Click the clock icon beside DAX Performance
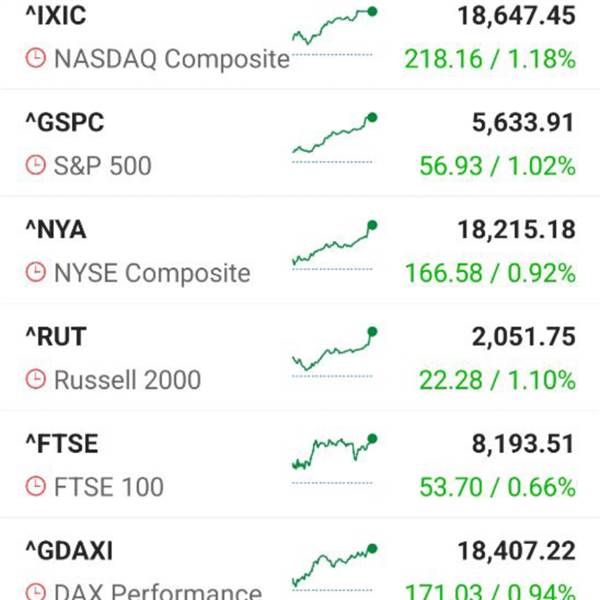 pyautogui.click(x=36, y=592)
